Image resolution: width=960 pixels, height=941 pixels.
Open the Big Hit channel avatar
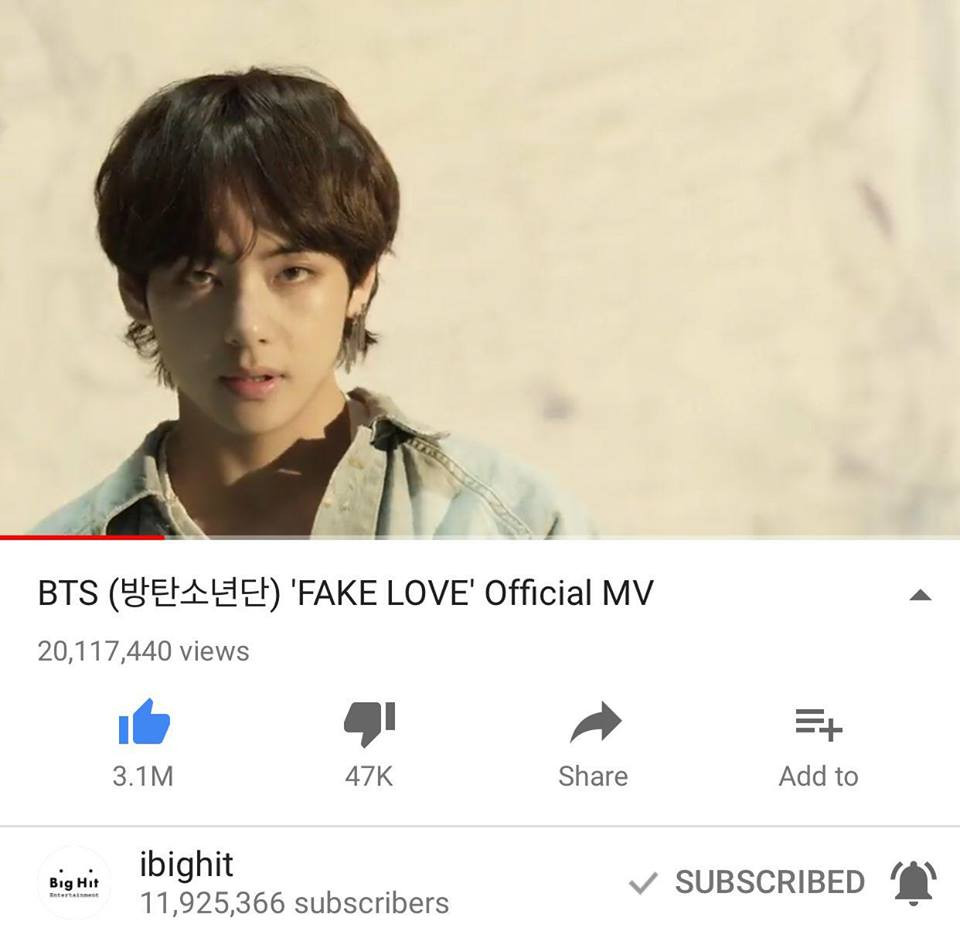(75, 882)
